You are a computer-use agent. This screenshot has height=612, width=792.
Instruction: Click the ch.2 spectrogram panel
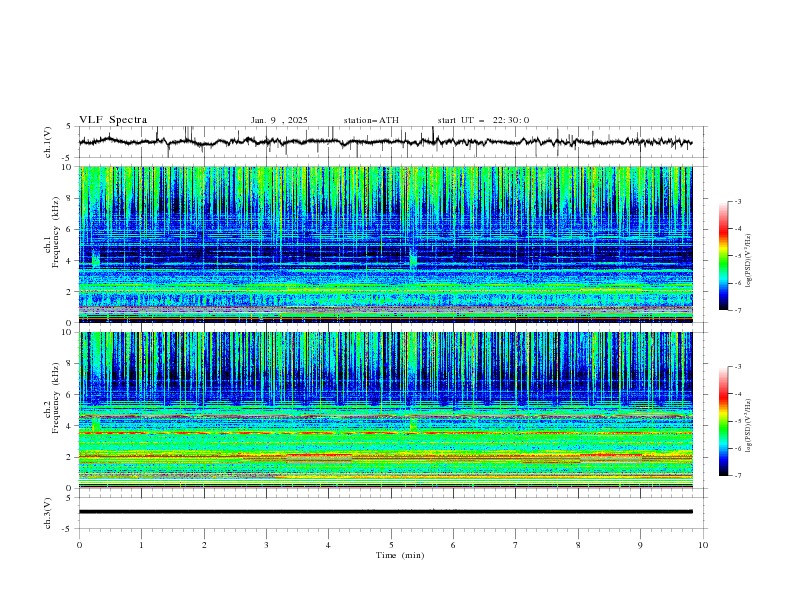[385, 410]
